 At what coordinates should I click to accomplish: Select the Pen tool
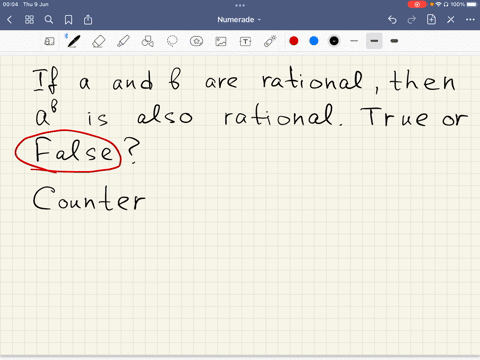pyautogui.click(x=73, y=41)
